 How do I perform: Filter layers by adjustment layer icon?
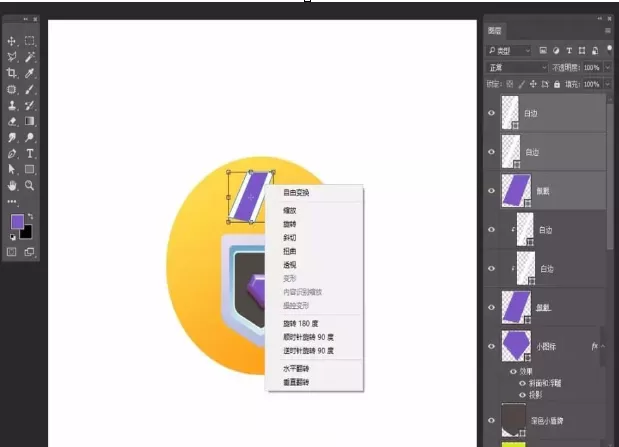(556, 51)
